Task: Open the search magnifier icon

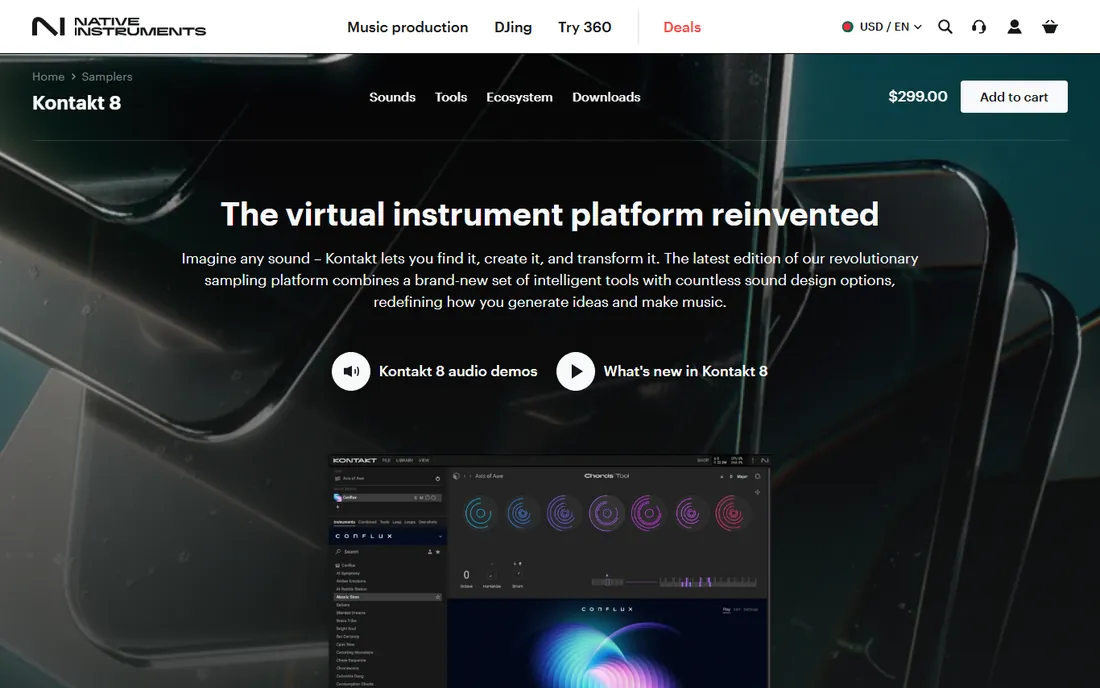Action: [x=945, y=27]
